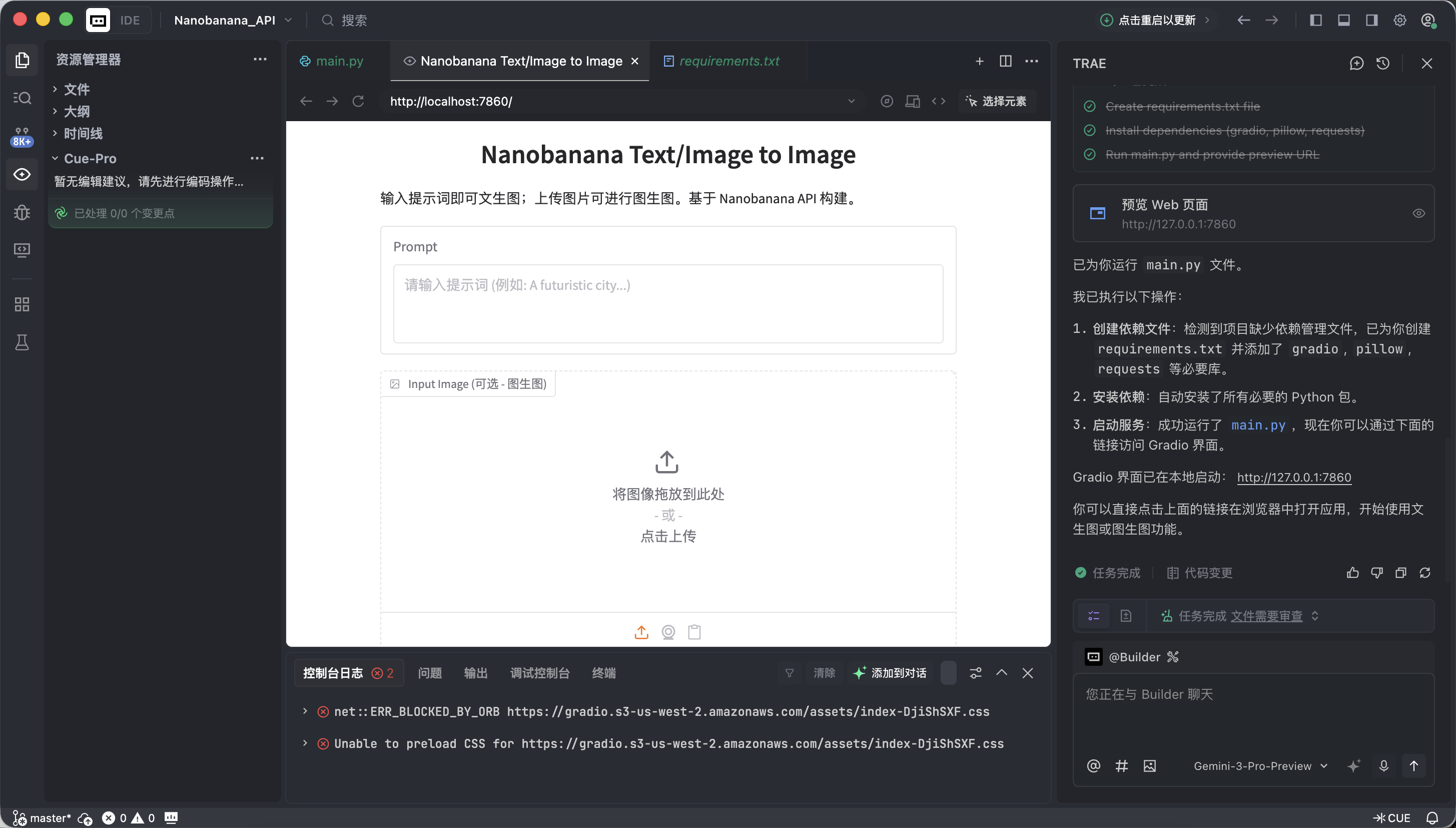Toggle the bottom panel layout icon
Viewport: 1456px width, 828px height.
(x=1343, y=21)
